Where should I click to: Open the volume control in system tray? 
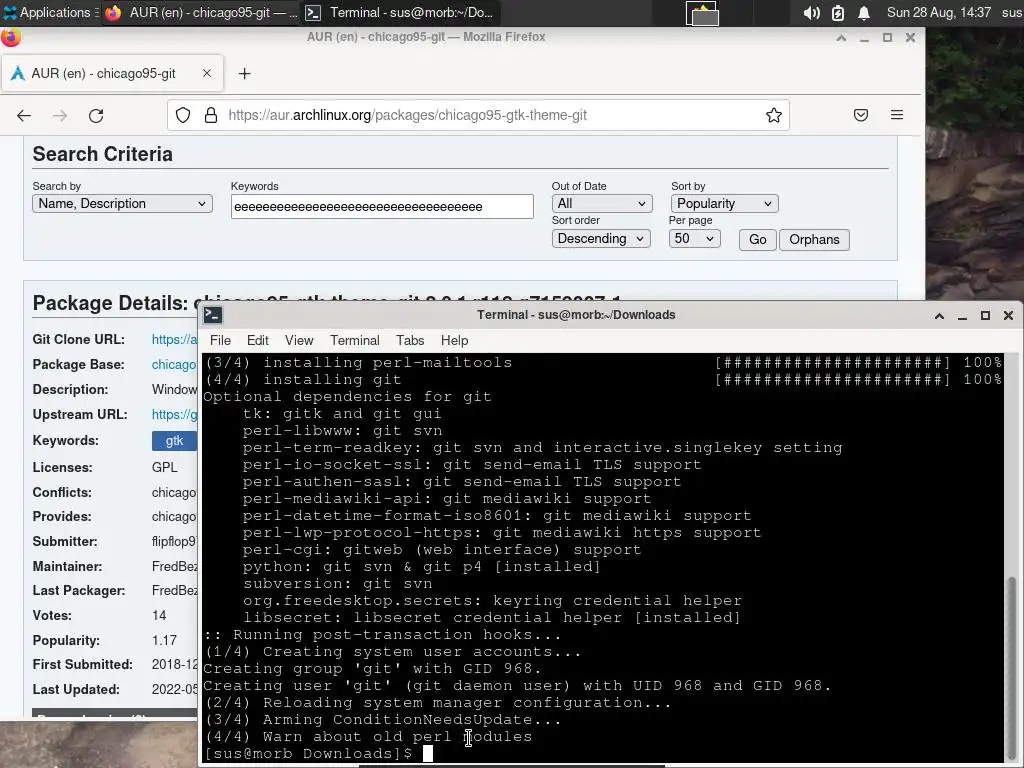(811, 13)
